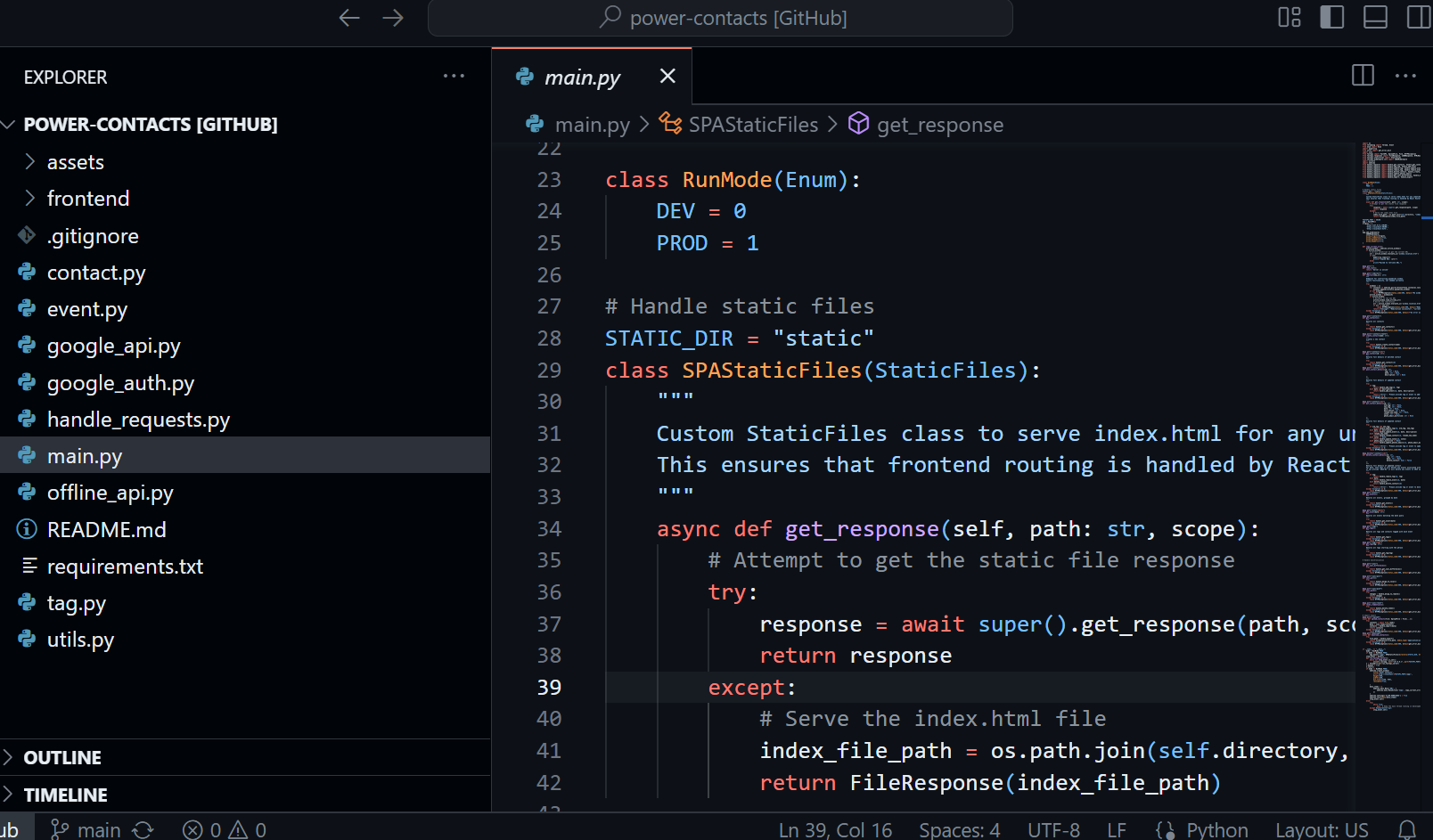This screenshot has height=840, width=1433.
Task: Open the main branch selector in status bar
Action: click(86, 829)
